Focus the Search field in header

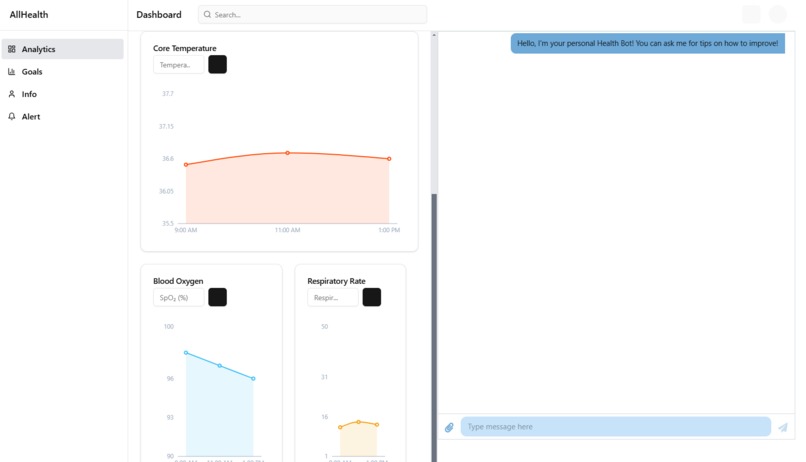tap(312, 15)
